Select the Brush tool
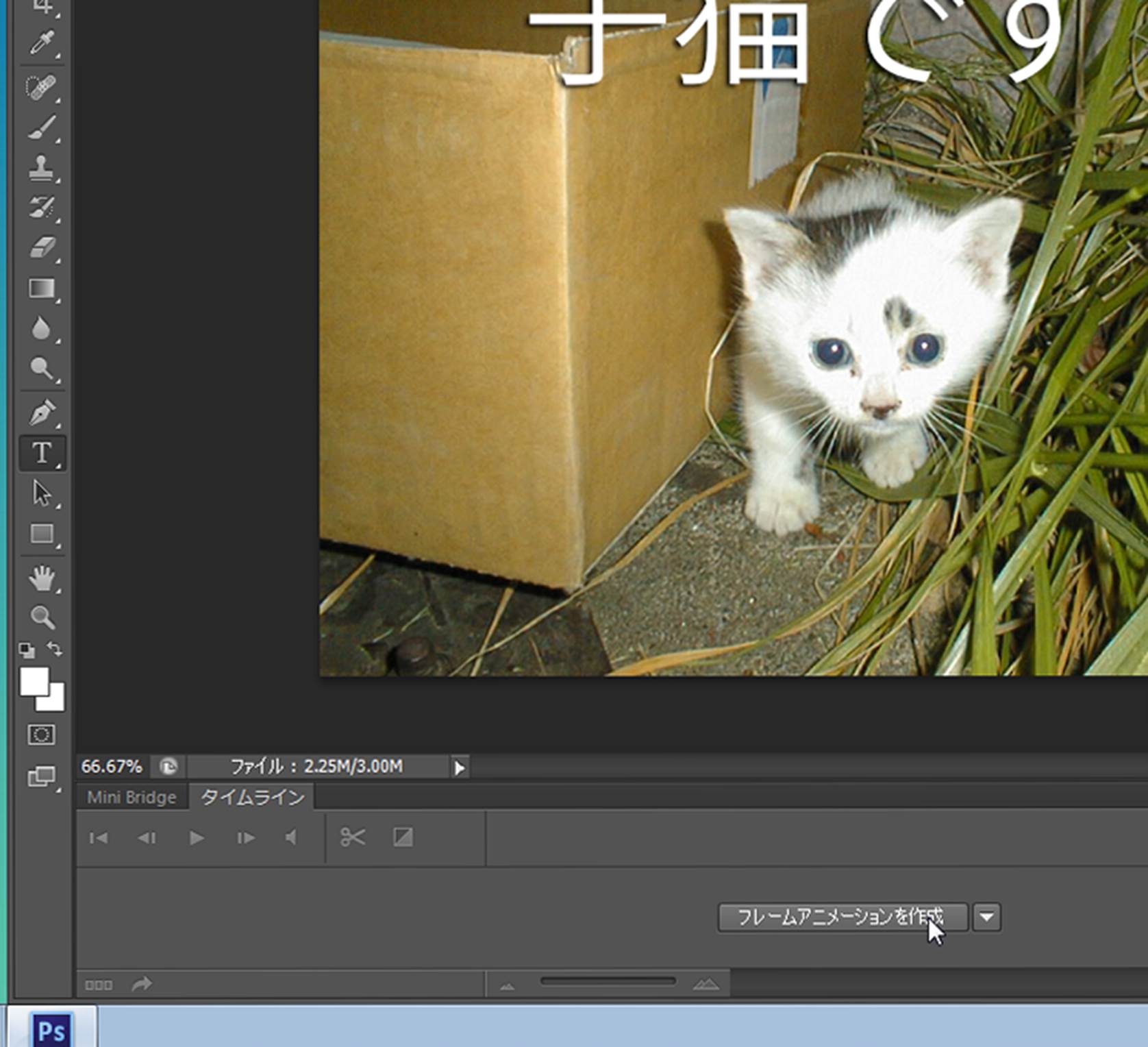The height and width of the screenshot is (1047, 1148). point(41,128)
